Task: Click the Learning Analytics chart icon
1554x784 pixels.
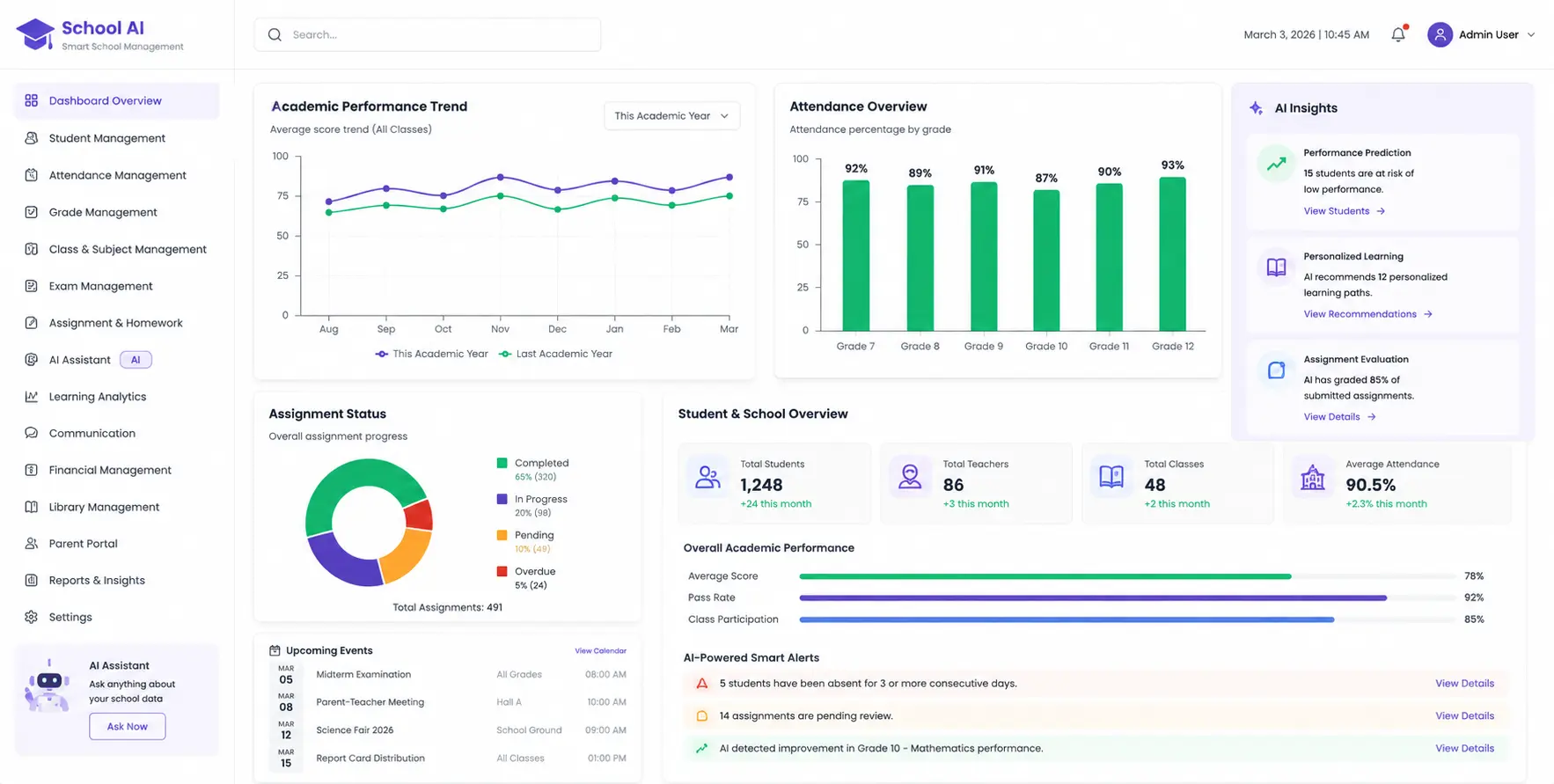Action: pos(32,397)
